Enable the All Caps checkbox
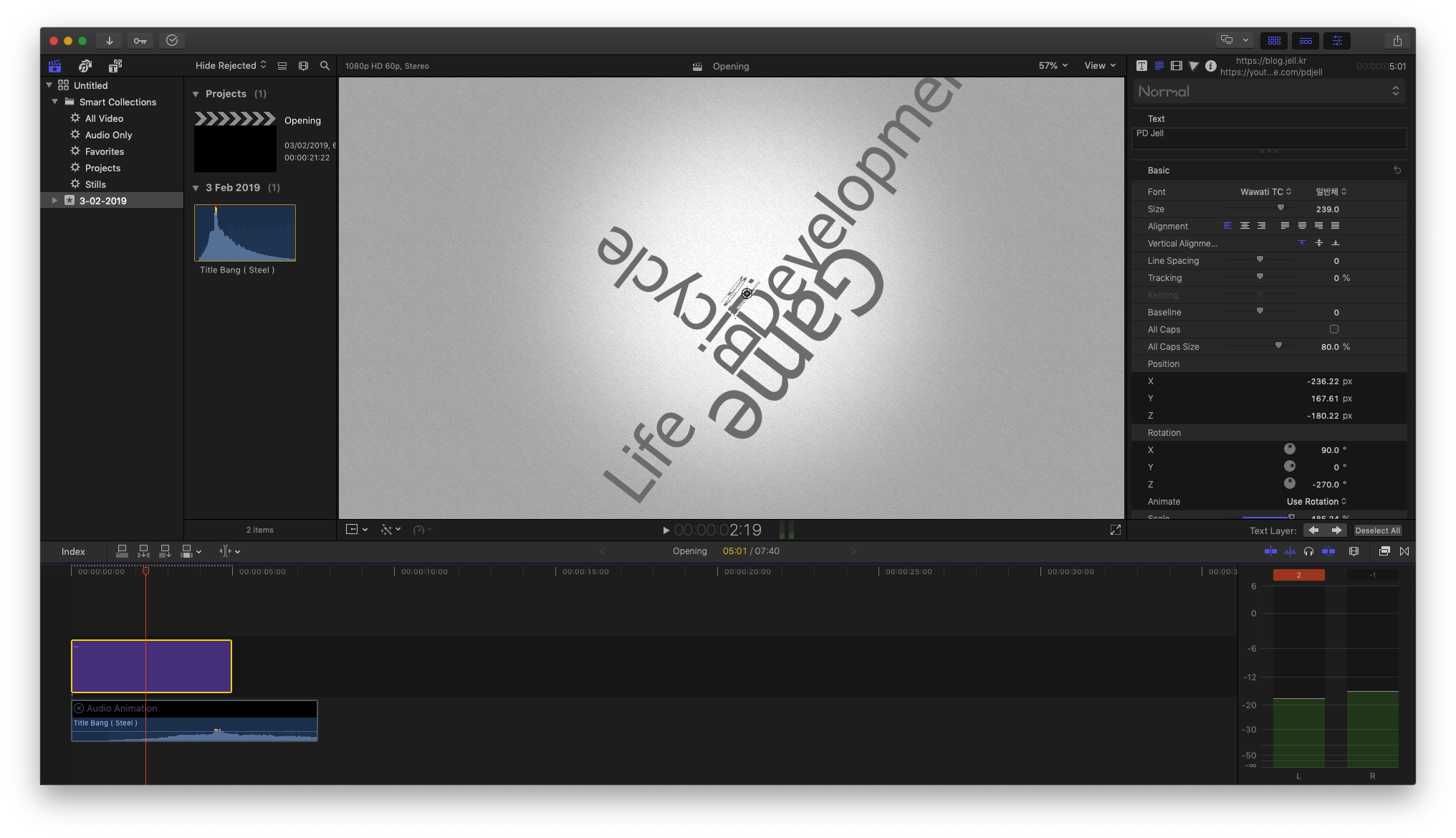Viewport: 1456px width, 838px height. [x=1333, y=329]
